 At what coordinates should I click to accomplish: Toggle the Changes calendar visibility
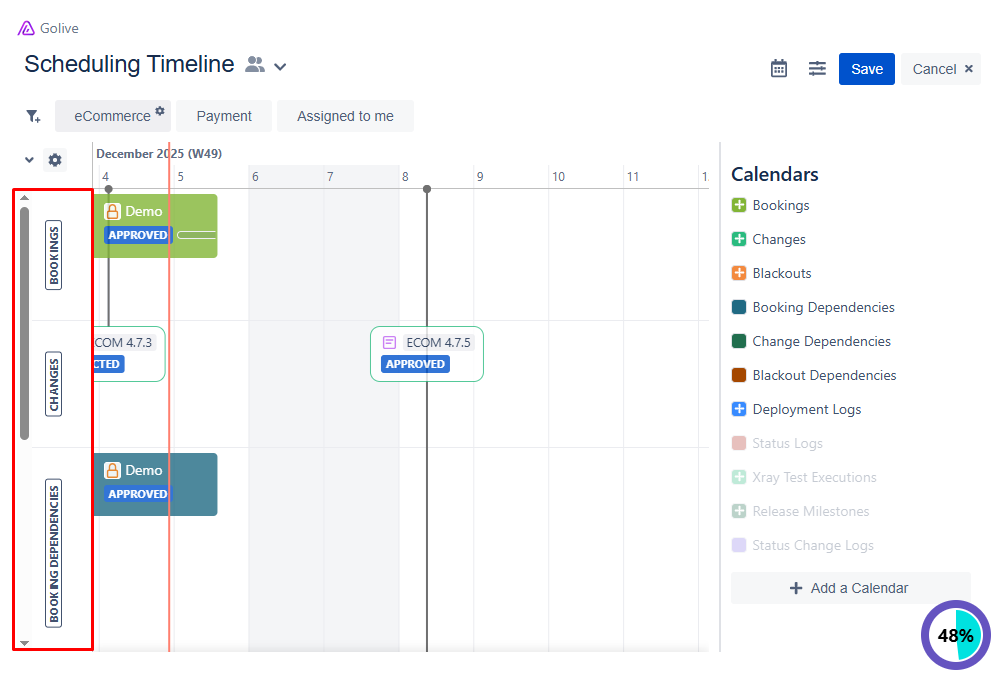(739, 240)
